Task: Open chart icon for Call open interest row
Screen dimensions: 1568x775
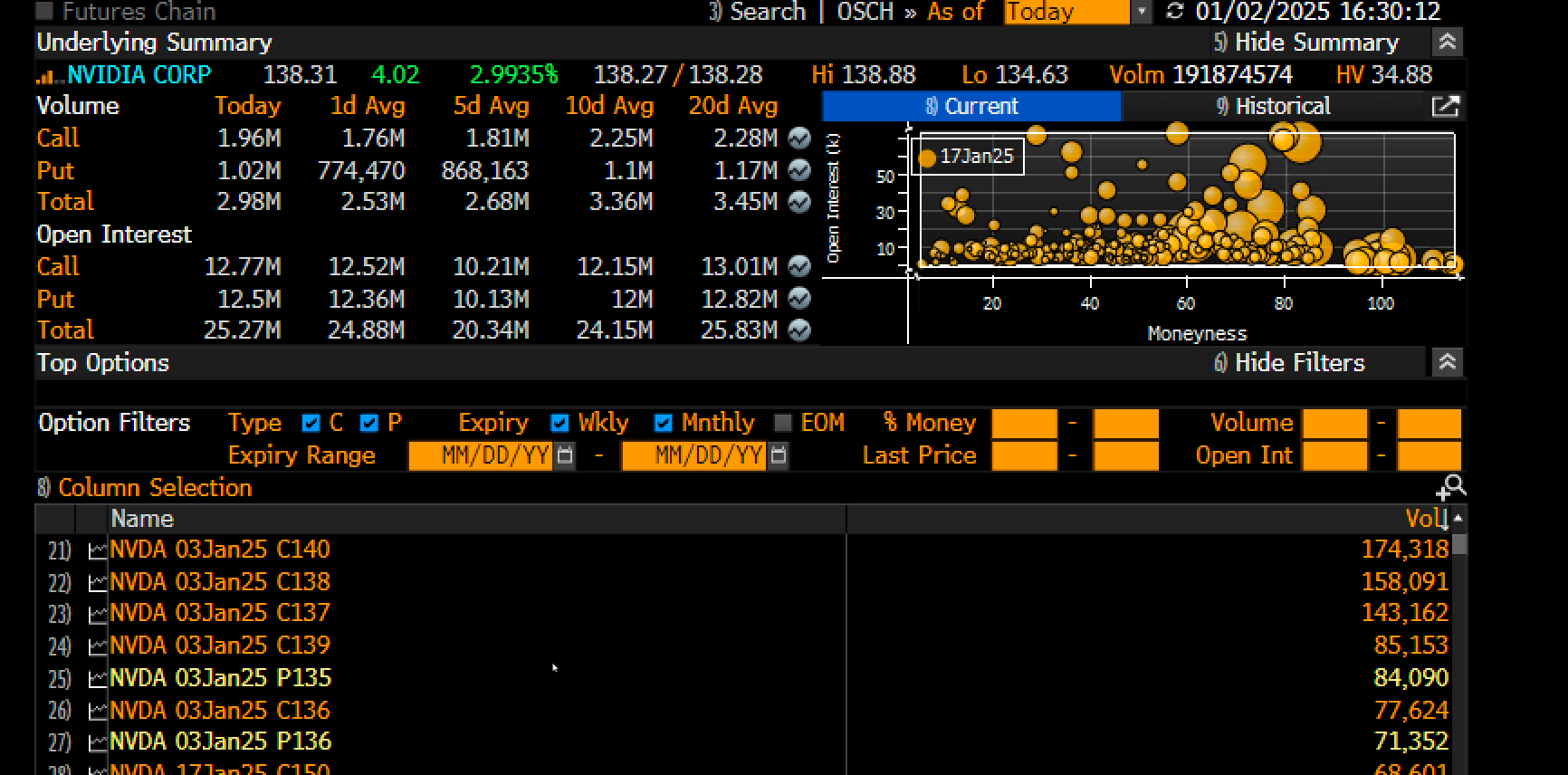Action: 798,266
